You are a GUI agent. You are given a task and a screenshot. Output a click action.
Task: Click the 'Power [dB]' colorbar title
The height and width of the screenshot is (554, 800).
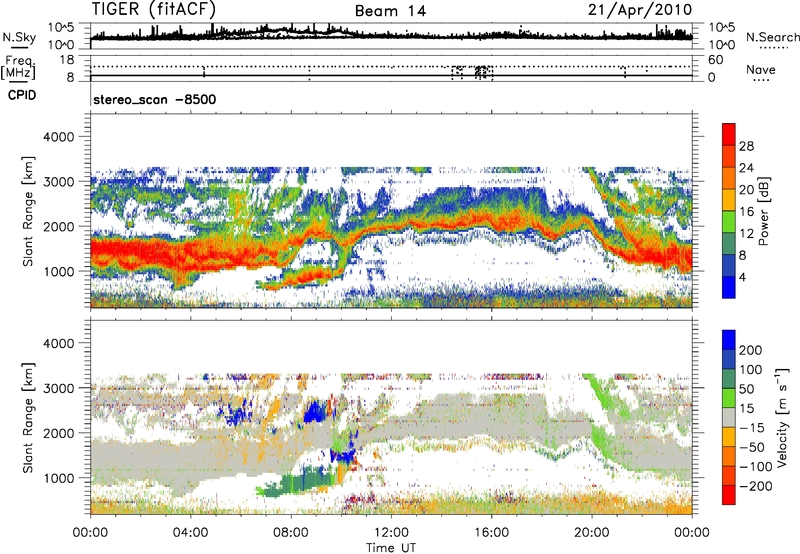point(763,211)
